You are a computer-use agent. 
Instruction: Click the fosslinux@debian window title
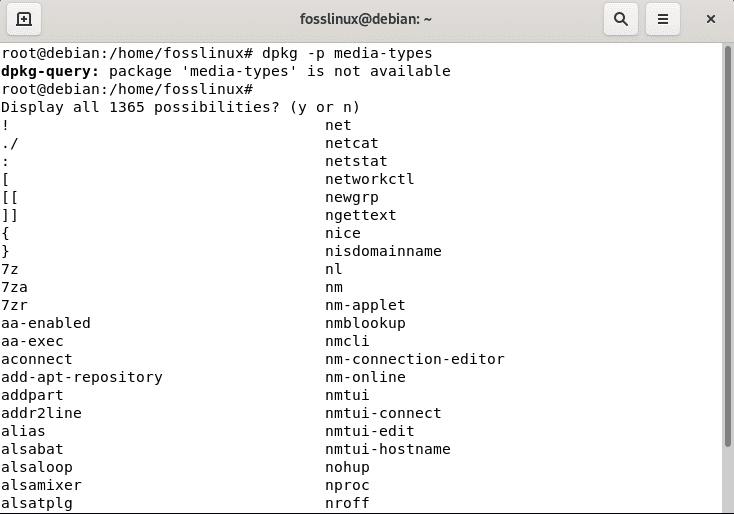(366, 19)
